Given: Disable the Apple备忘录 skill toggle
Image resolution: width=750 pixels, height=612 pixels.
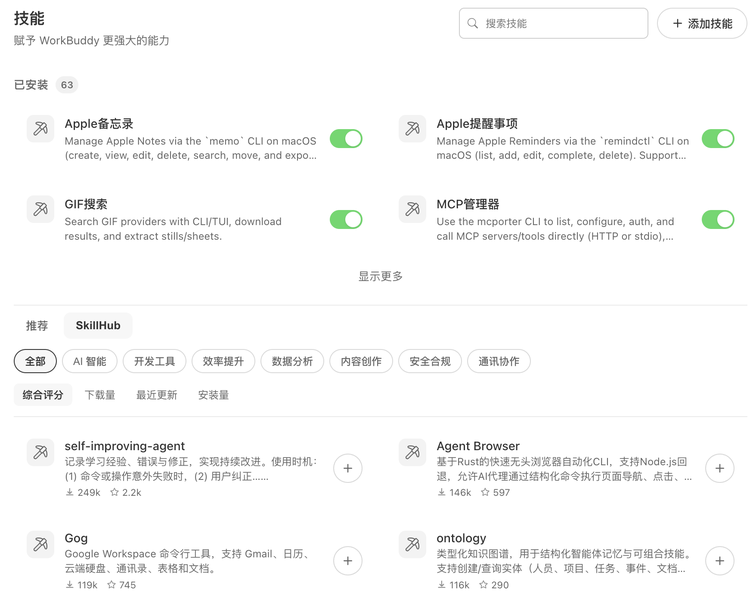Looking at the screenshot, I should point(346,139).
